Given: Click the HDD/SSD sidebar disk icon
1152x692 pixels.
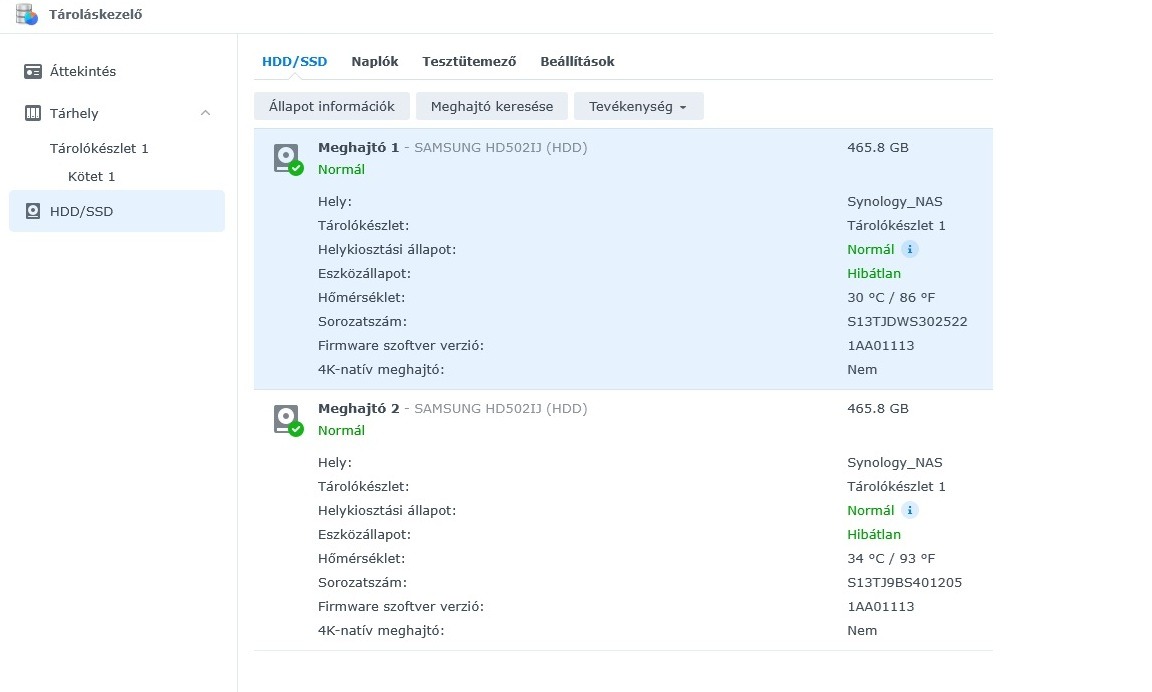Looking at the screenshot, I should (33, 211).
